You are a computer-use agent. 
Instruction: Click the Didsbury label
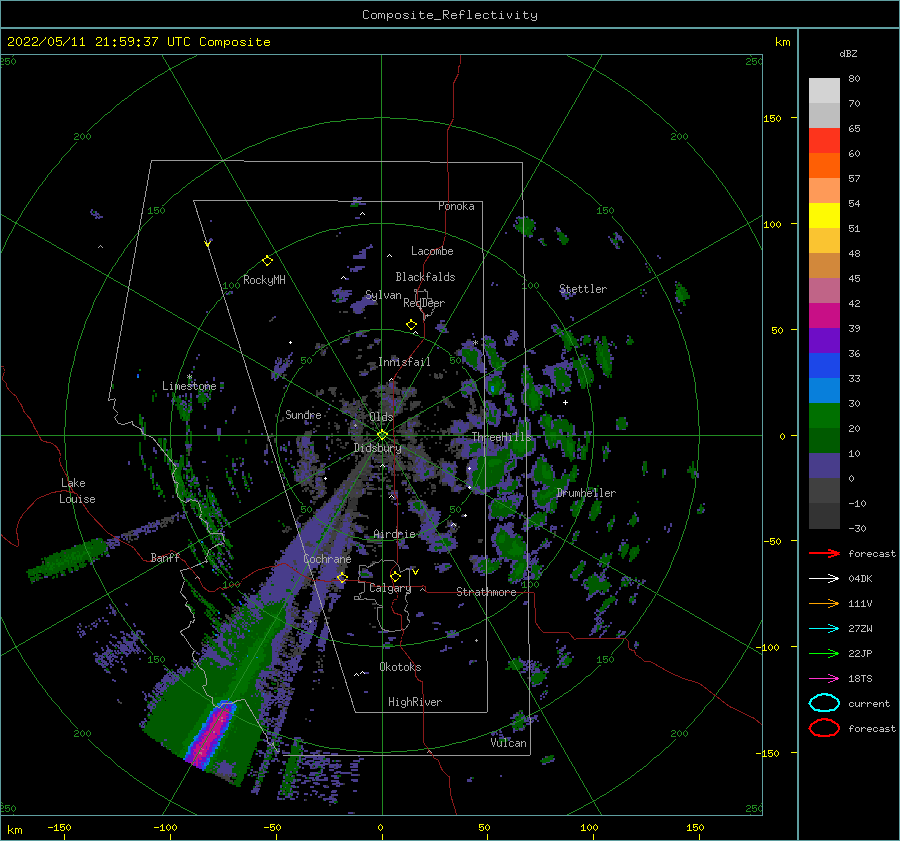pyautogui.click(x=378, y=448)
